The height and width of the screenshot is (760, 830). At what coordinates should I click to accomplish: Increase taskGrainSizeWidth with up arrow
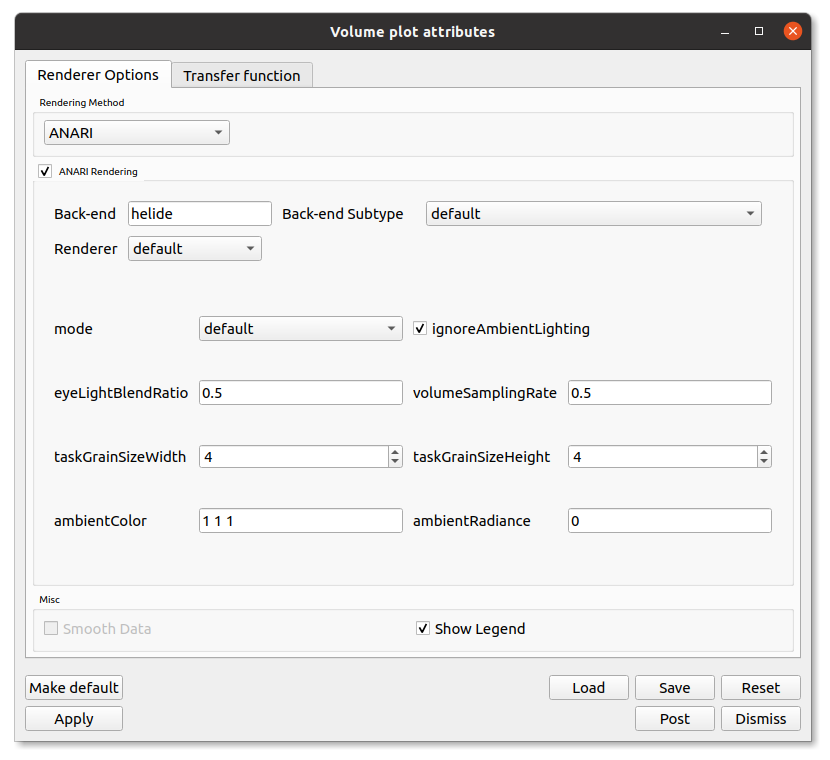point(395,451)
